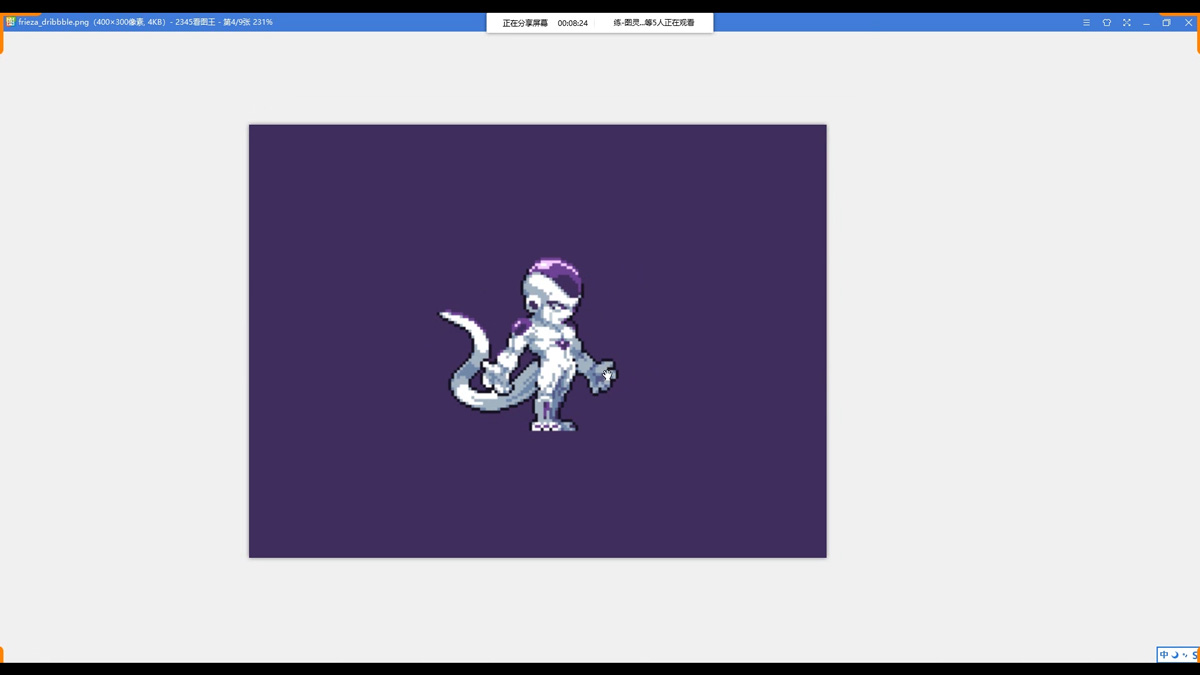This screenshot has width=1200, height=675.
Task: Open the skin (shirt) theme chooser
Action: [x=1107, y=22]
